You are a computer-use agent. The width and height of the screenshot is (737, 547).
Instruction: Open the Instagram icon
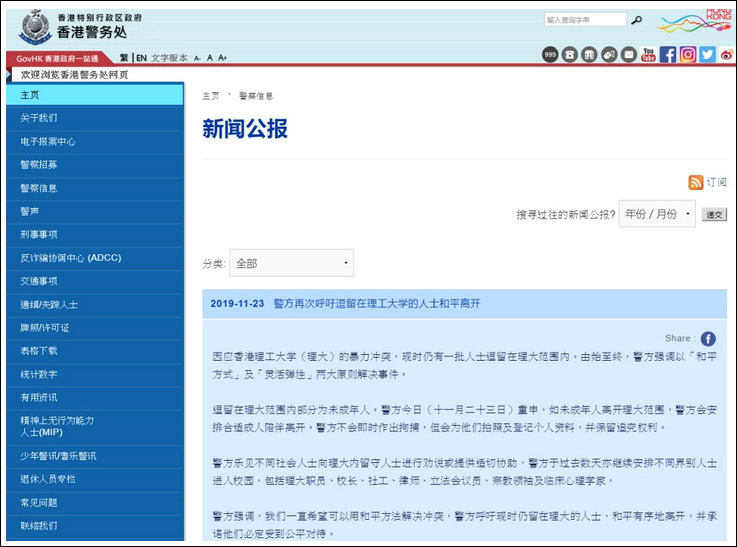click(x=688, y=55)
